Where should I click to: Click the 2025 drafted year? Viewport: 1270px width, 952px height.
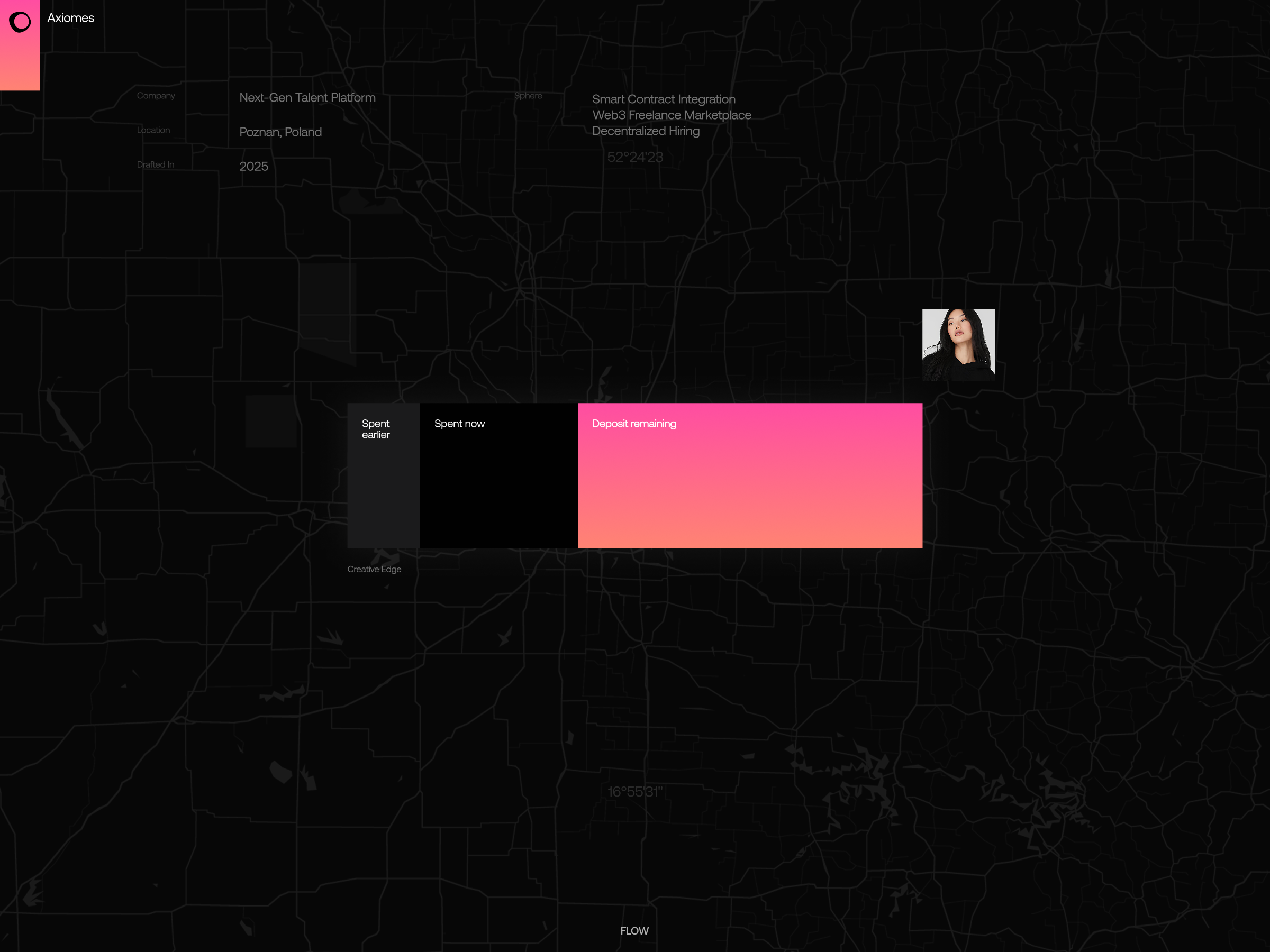[253, 167]
